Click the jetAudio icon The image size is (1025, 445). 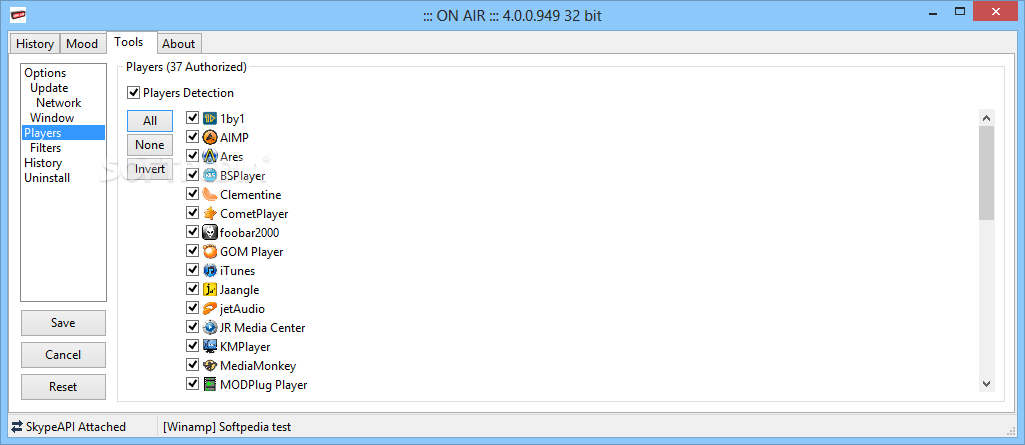click(x=210, y=308)
